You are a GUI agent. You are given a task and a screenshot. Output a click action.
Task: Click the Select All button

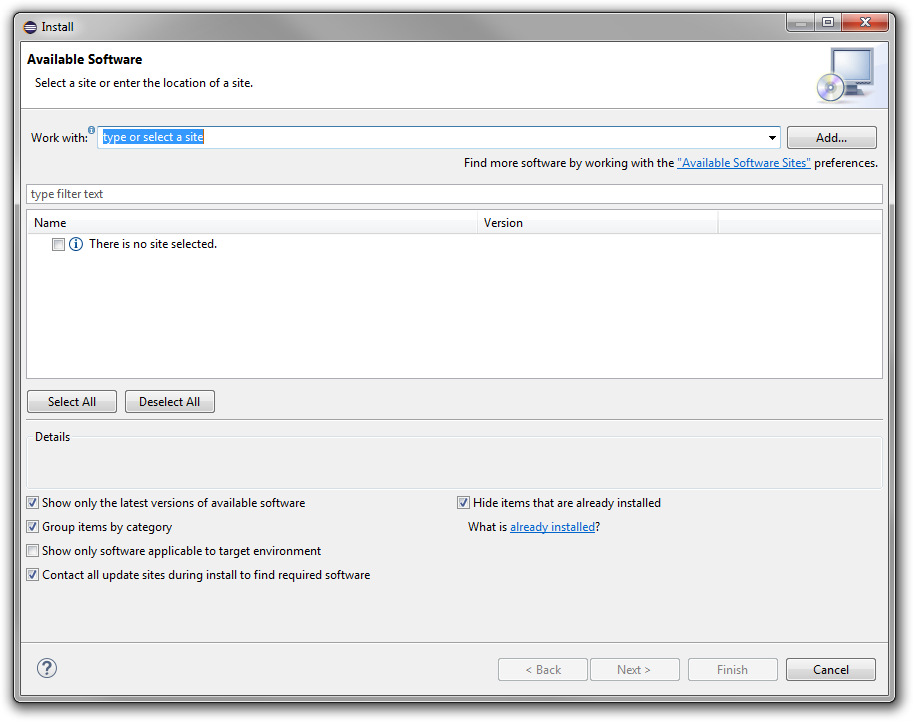[72, 402]
